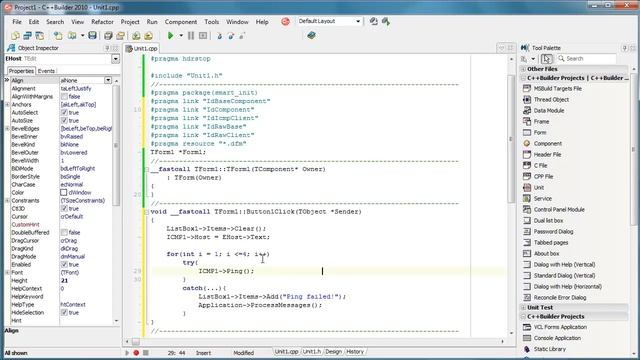Image resolution: width=640 pixels, height=360 pixels.
Task: Click the Save Desktop layout icon
Action: click(x=373, y=21)
